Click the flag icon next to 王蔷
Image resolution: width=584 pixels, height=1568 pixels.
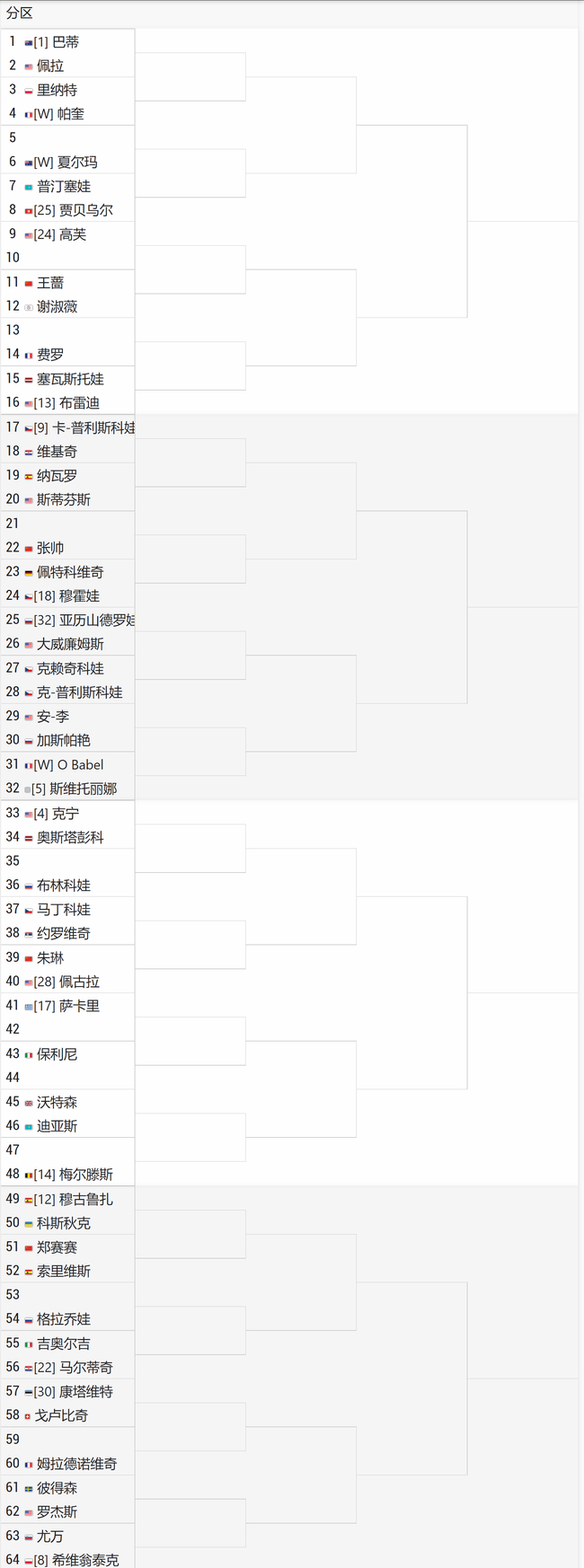pos(29,283)
